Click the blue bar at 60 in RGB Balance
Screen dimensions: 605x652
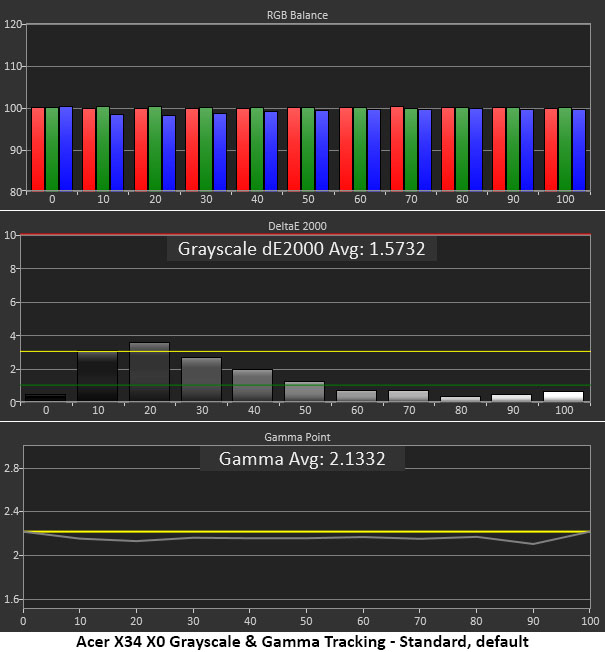click(374, 150)
